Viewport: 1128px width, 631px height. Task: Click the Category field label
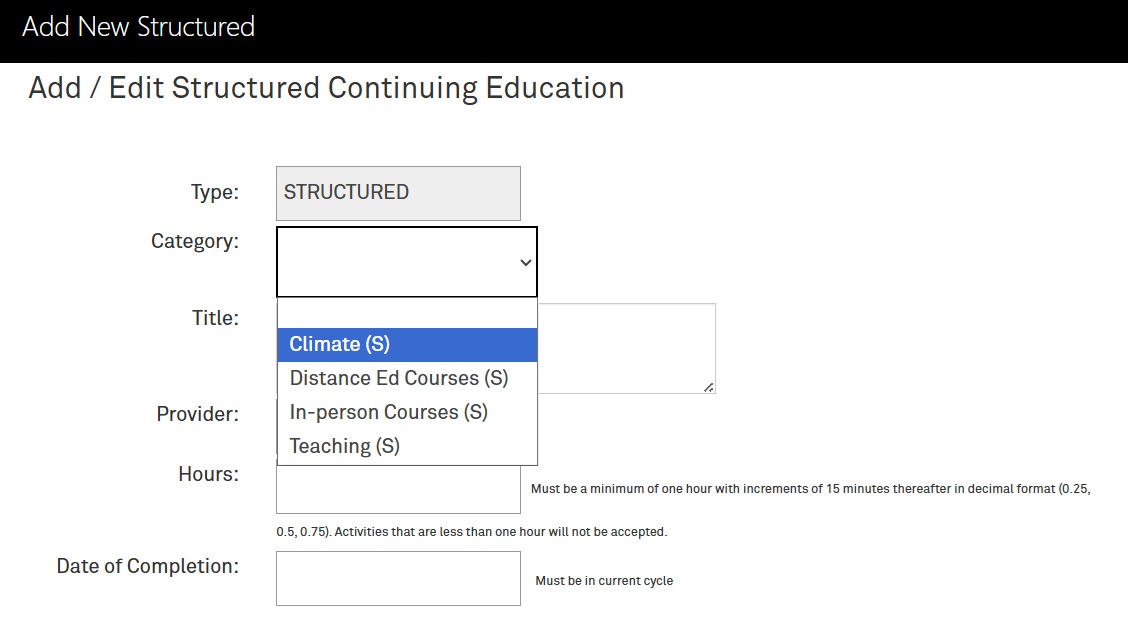point(194,241)
